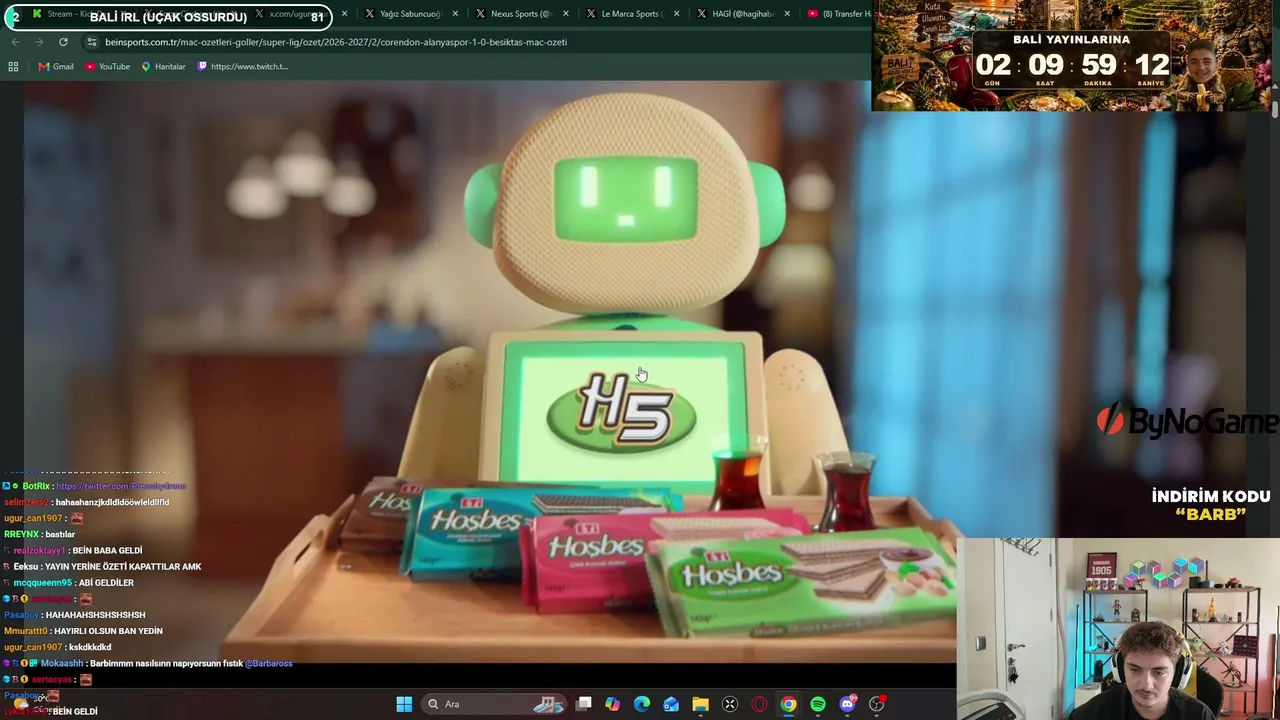Reload the current browser page
The image size is (1280, 720).
click(x=63, y=42)
